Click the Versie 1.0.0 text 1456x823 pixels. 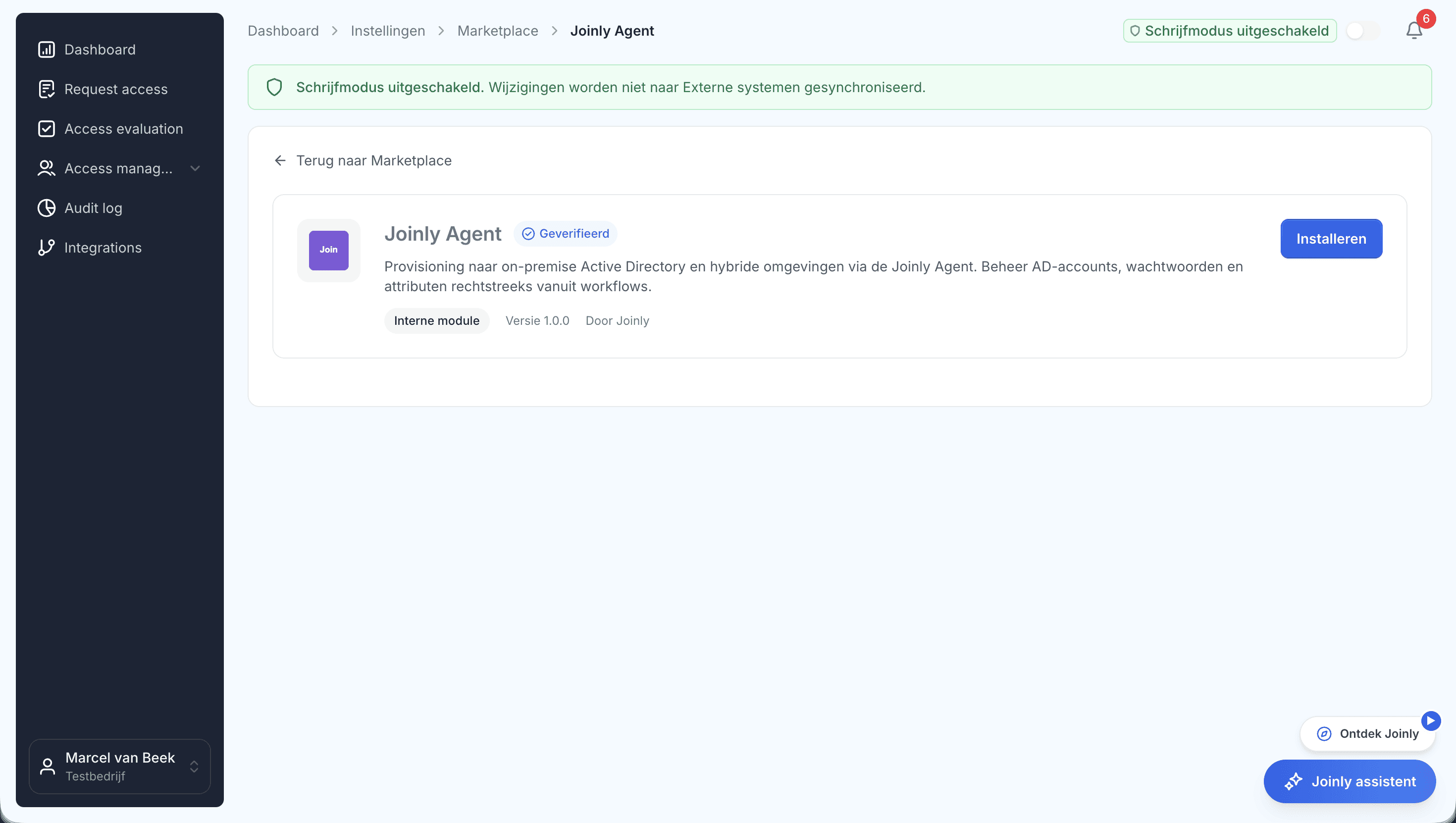(x=537, y=321)
